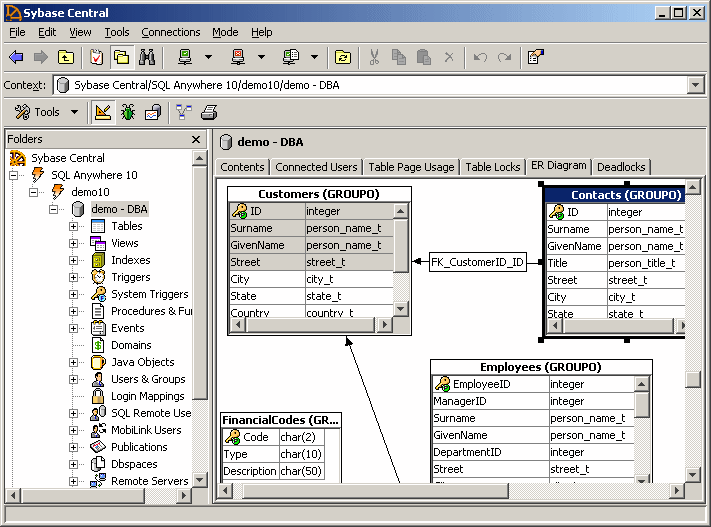This screenshot has height=527, width=711.
Task: Expand the Indexes folder
Action: pyautogui.click(x=73, y=260)
